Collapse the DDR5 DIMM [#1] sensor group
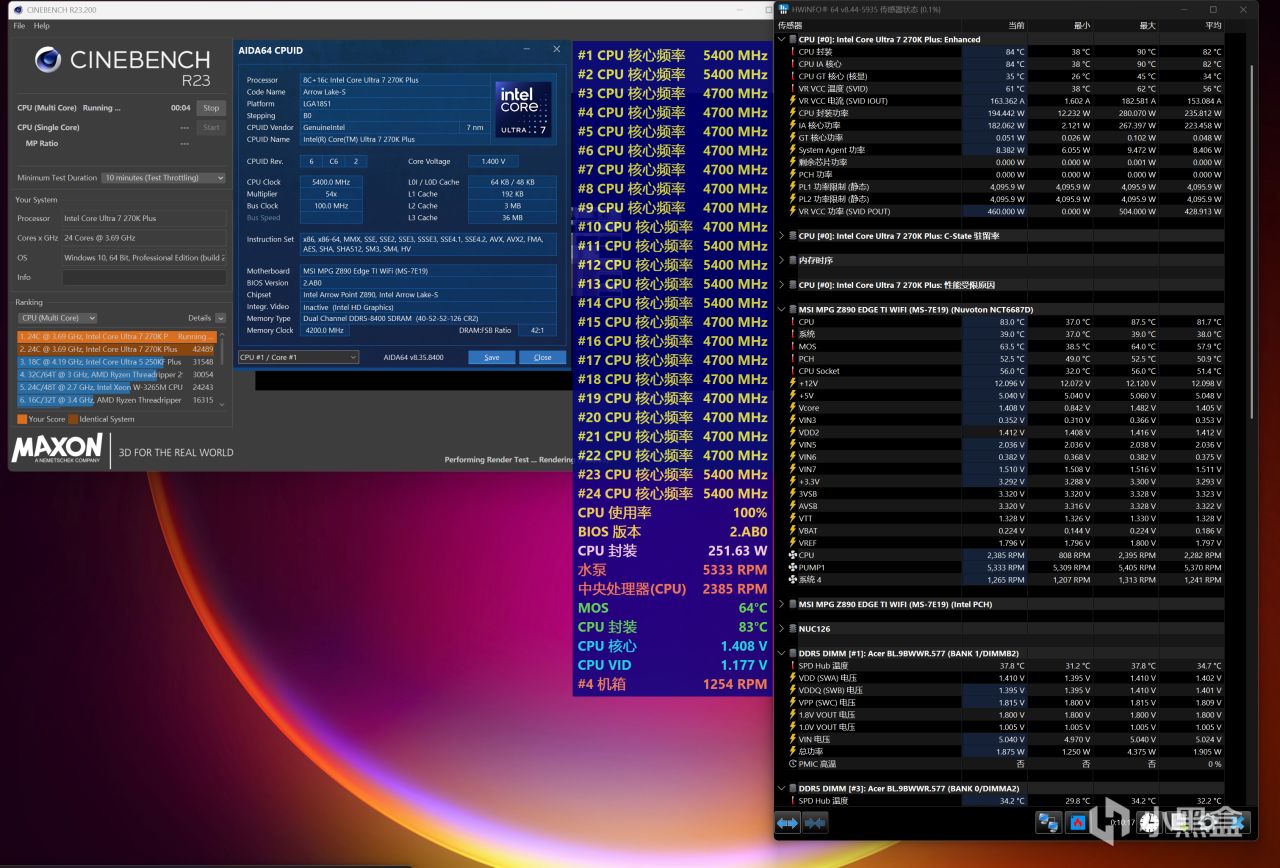This screenshot has width=1280, height=868. point(781,653)
